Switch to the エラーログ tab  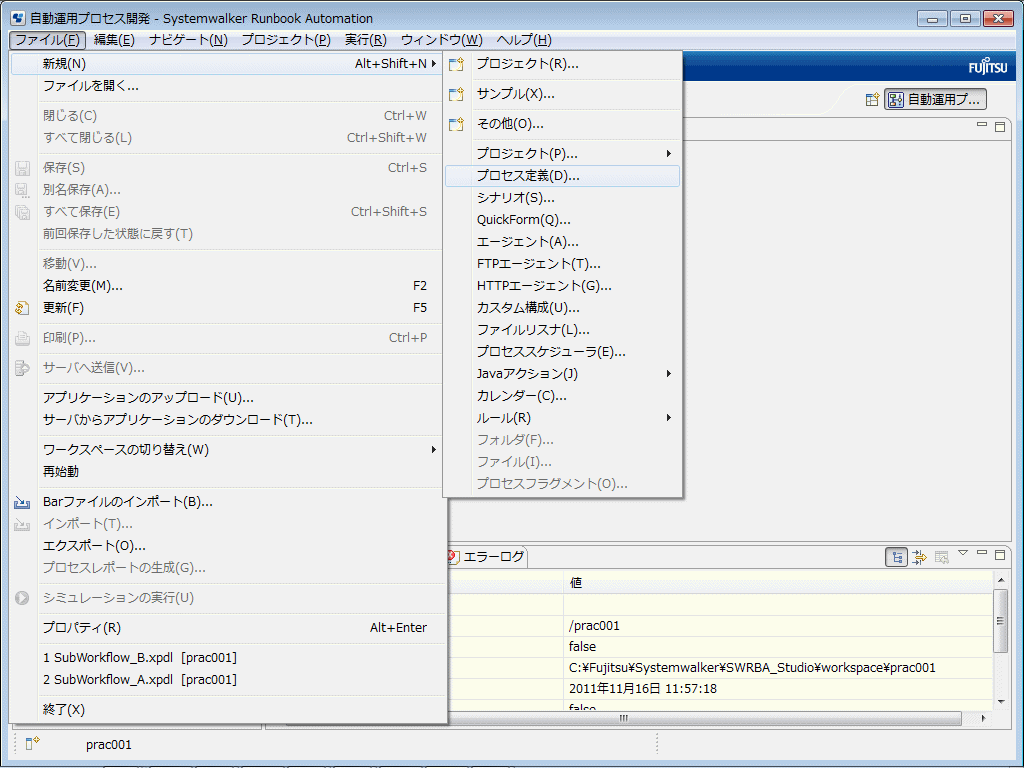[487, 556]
